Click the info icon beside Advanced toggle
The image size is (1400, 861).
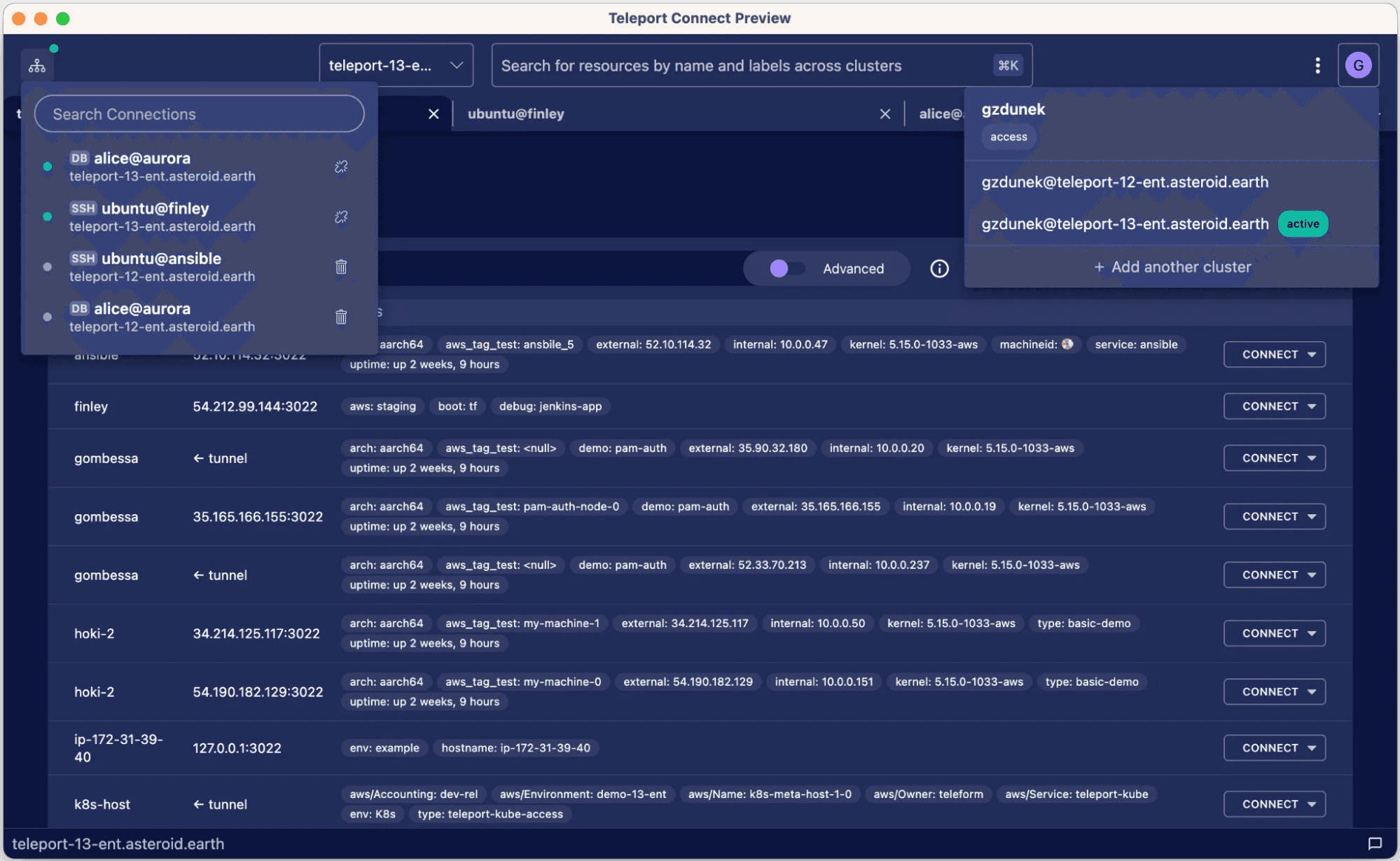point(939,268)
